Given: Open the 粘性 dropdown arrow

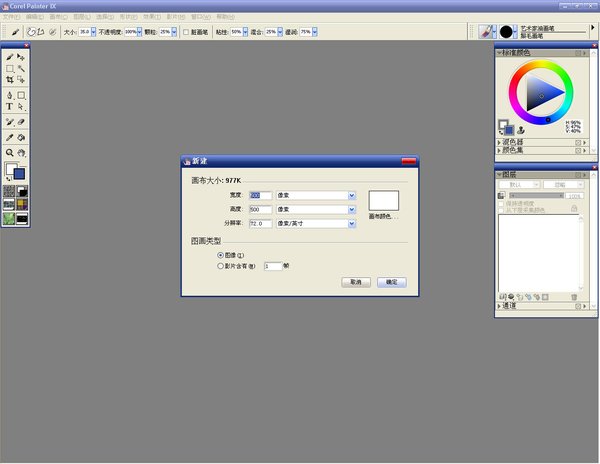Looking at the screenshot, I should click(245, 32).
